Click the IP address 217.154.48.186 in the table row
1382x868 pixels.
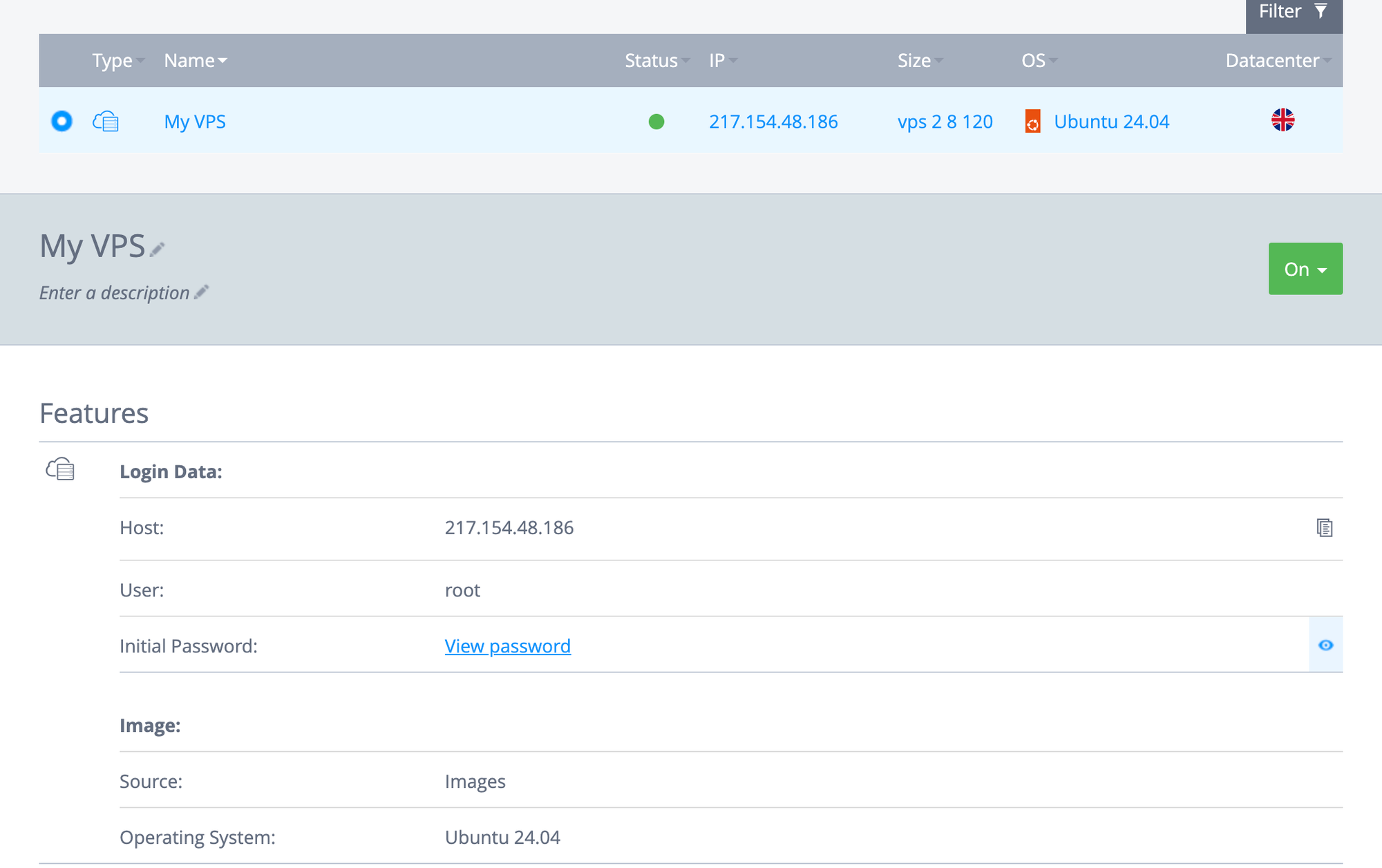click(773, 122)
